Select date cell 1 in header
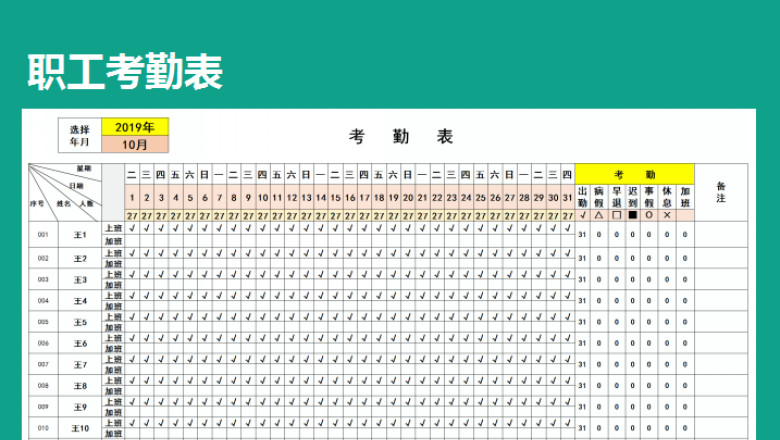The height and width of the screenshot is (440, 780). [x=132, y=198]
